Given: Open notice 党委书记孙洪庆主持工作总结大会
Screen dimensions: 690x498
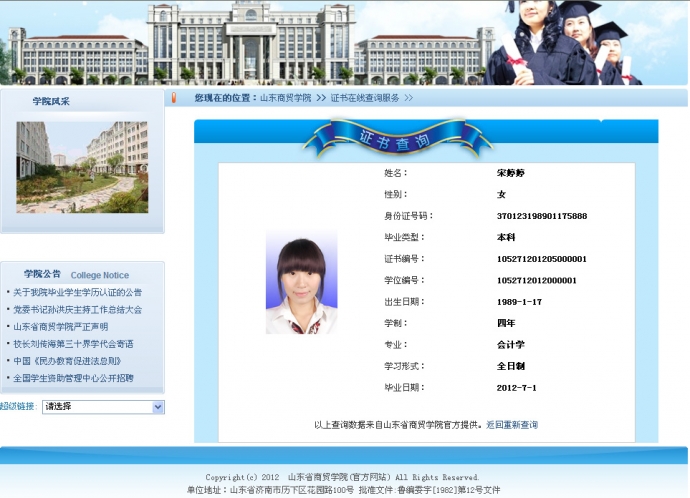Looking at the screenshot, I should [x=77, y=309].
